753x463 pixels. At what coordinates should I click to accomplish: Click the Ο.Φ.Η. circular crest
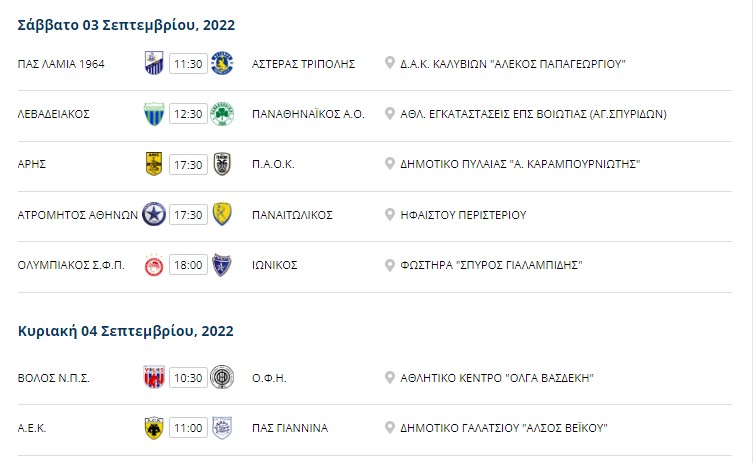(222, 378)
